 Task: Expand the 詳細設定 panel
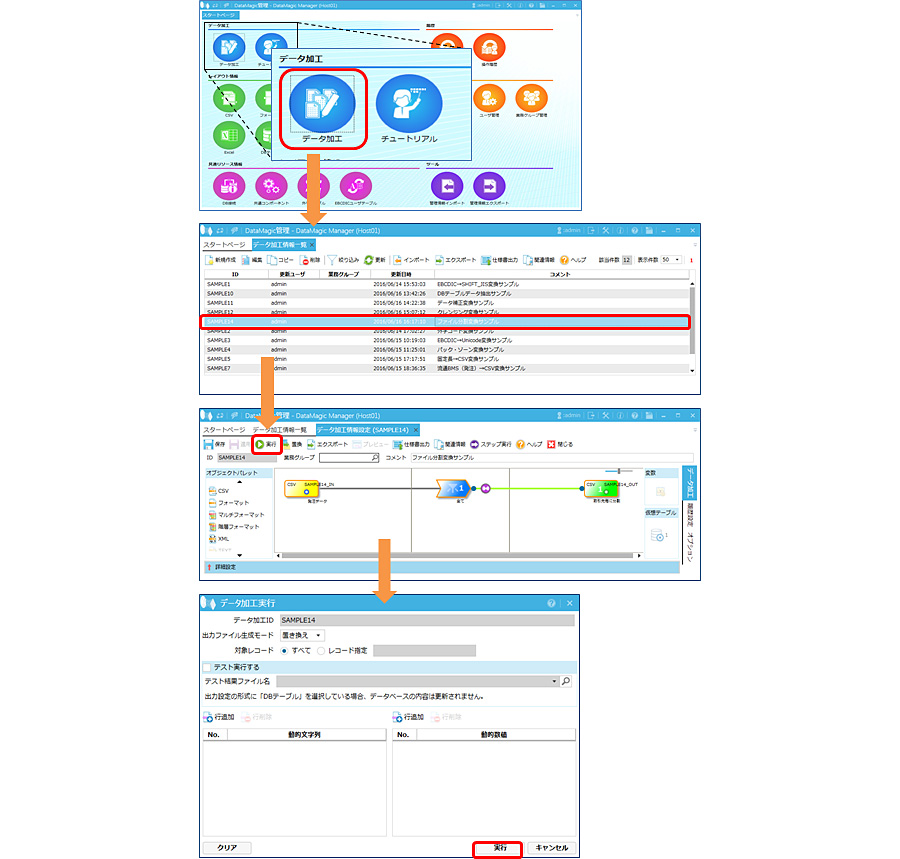[224, 567]
